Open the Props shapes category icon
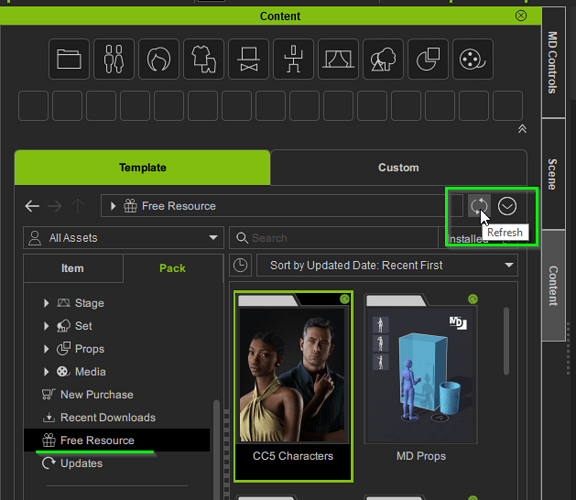Viewport: 576px width, 500px height. coord(428,59)
